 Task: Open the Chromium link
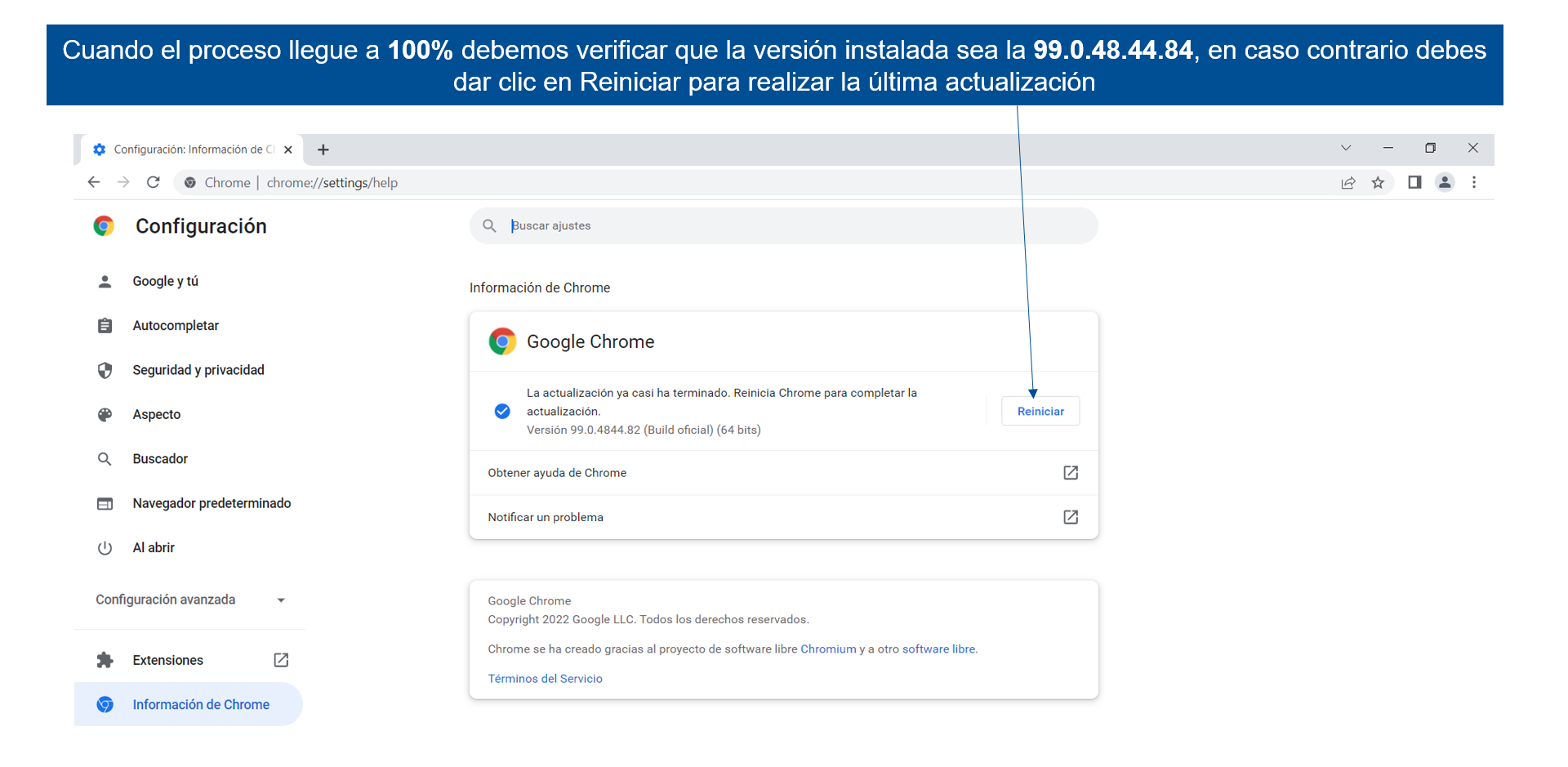828,649
